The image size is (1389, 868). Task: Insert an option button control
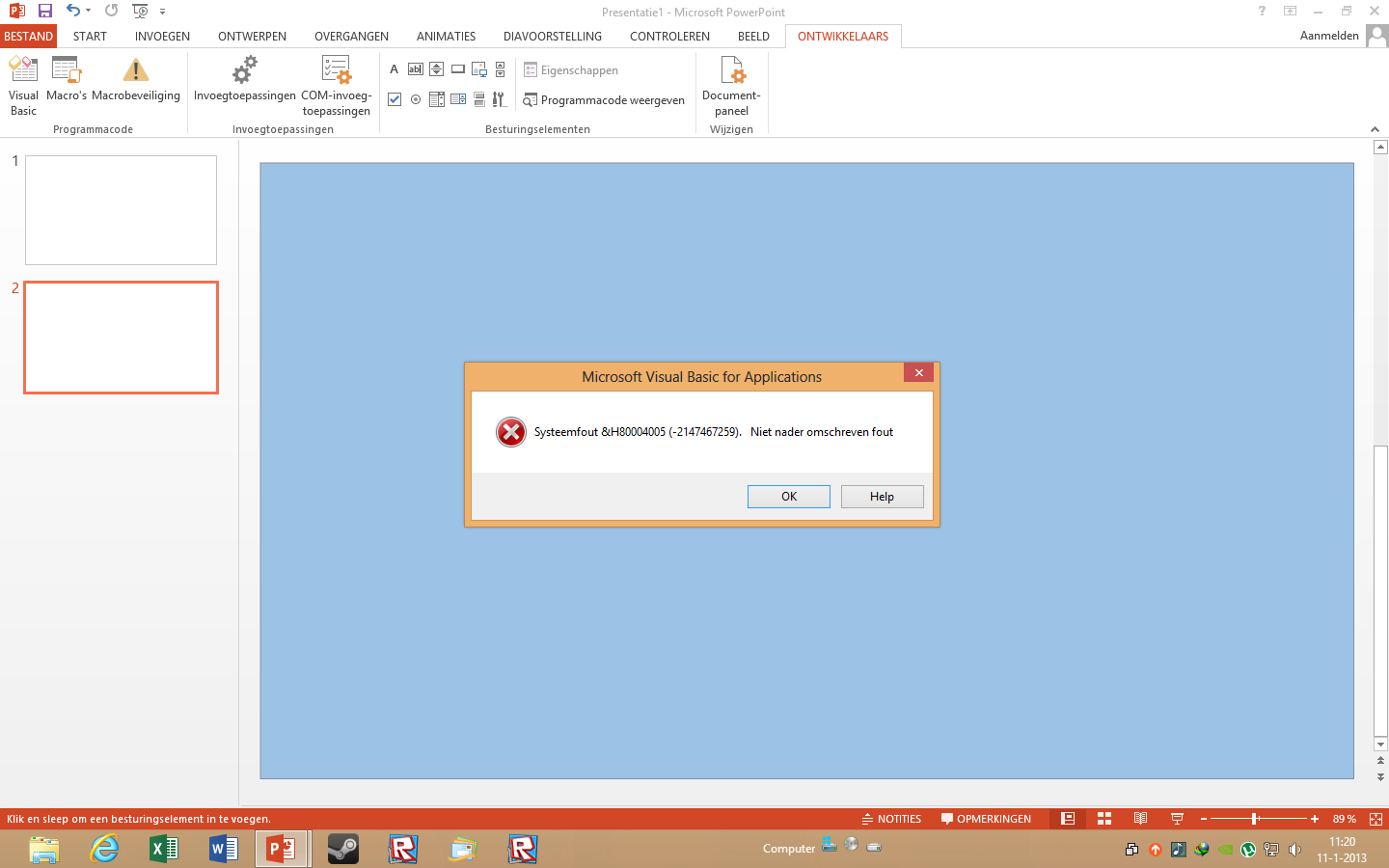416,99
